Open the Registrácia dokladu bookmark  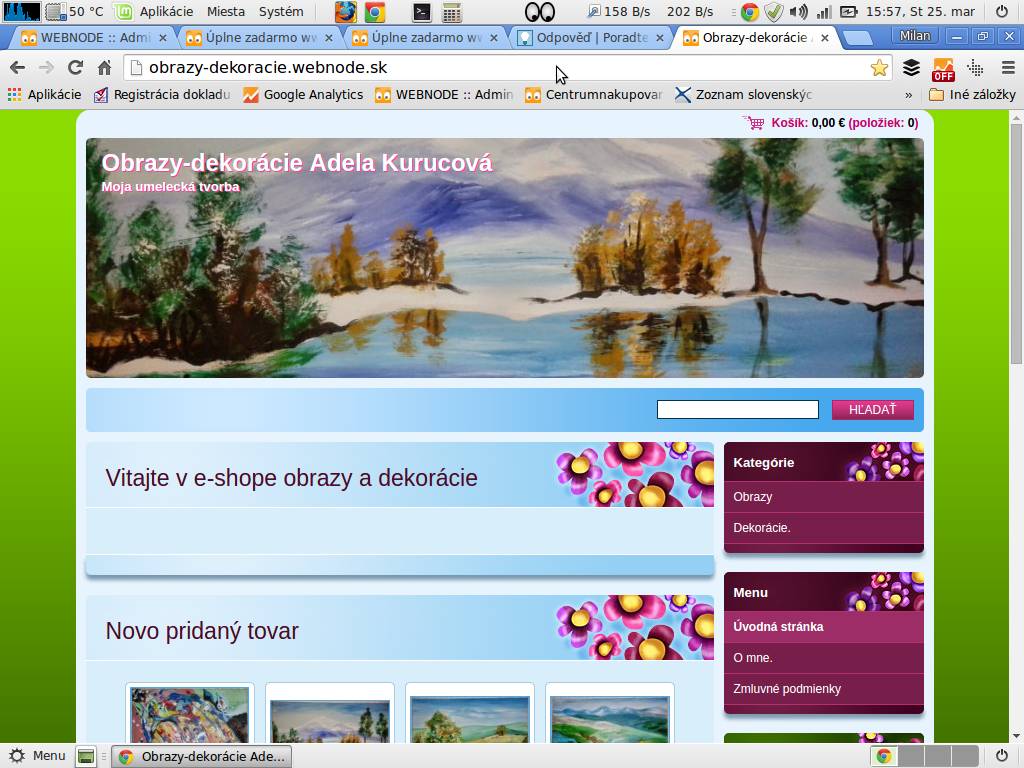point(162,95)
